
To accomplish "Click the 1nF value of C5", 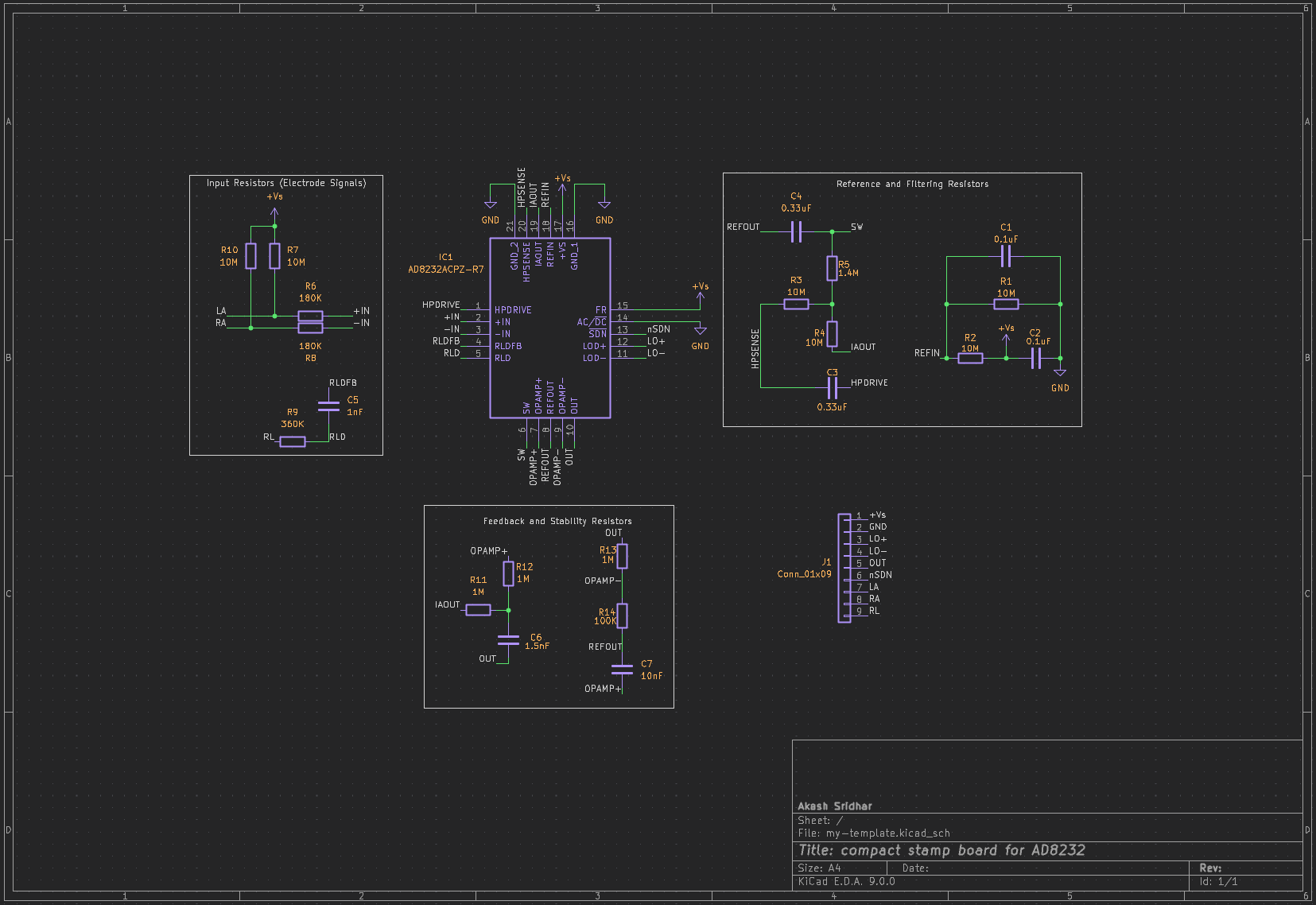I will tap(355, 412).
